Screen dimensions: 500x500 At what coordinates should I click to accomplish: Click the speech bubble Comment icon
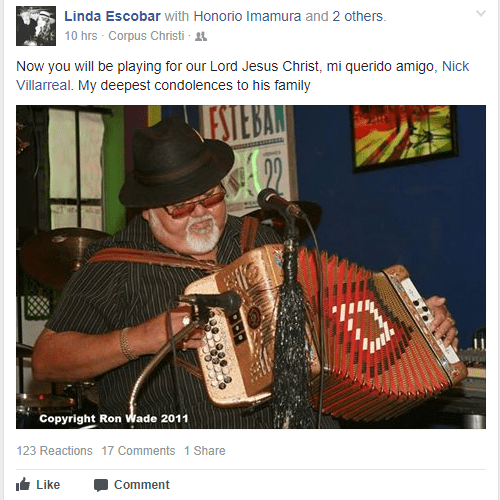101,485
